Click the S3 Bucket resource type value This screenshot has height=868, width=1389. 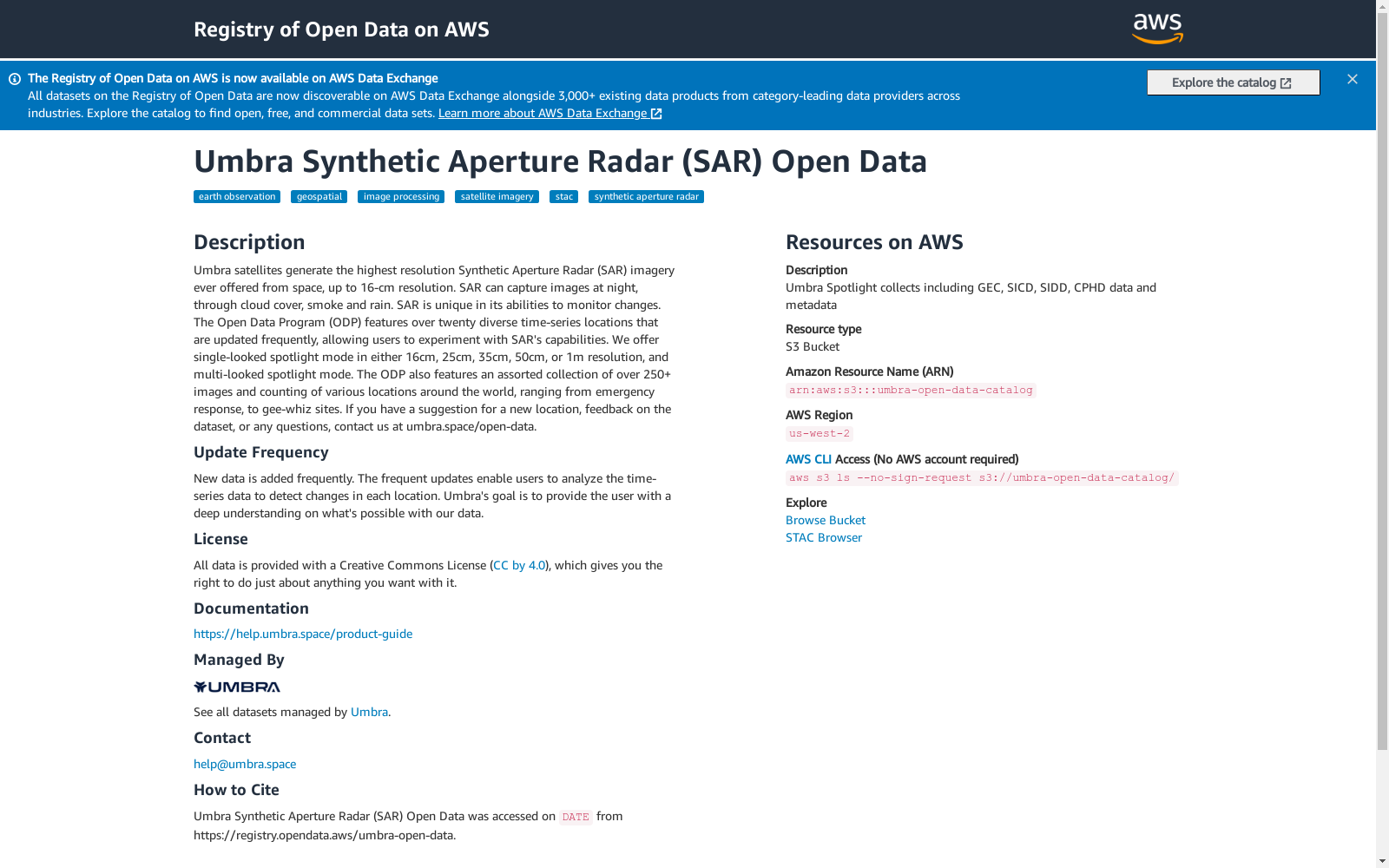click(x=813, y=346)
